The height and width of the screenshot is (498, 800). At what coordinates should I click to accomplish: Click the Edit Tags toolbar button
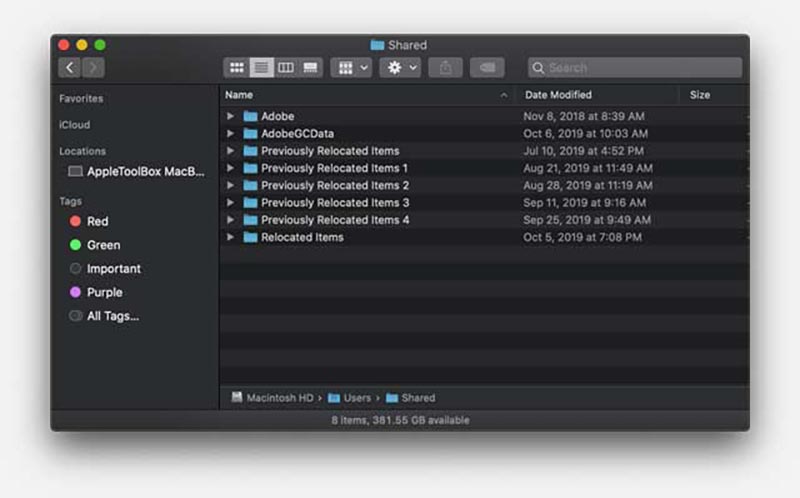(487, 68)
